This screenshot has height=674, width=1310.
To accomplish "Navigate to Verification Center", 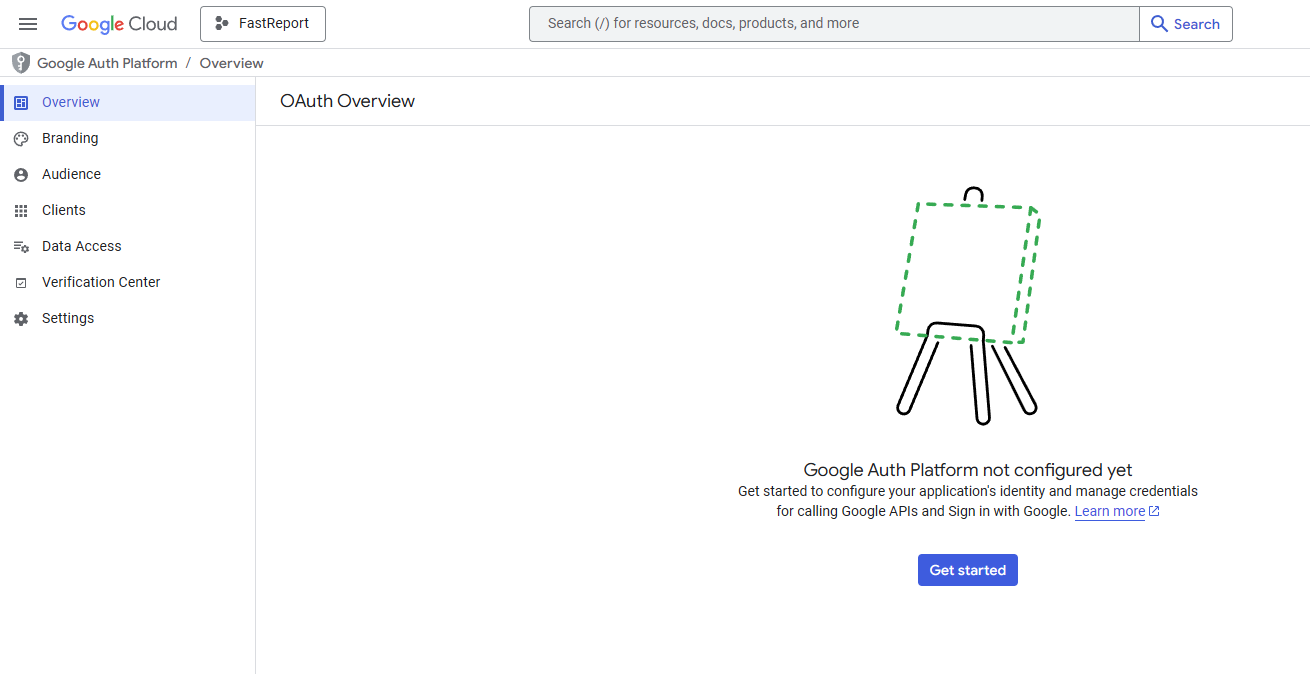I will point(101,282).
